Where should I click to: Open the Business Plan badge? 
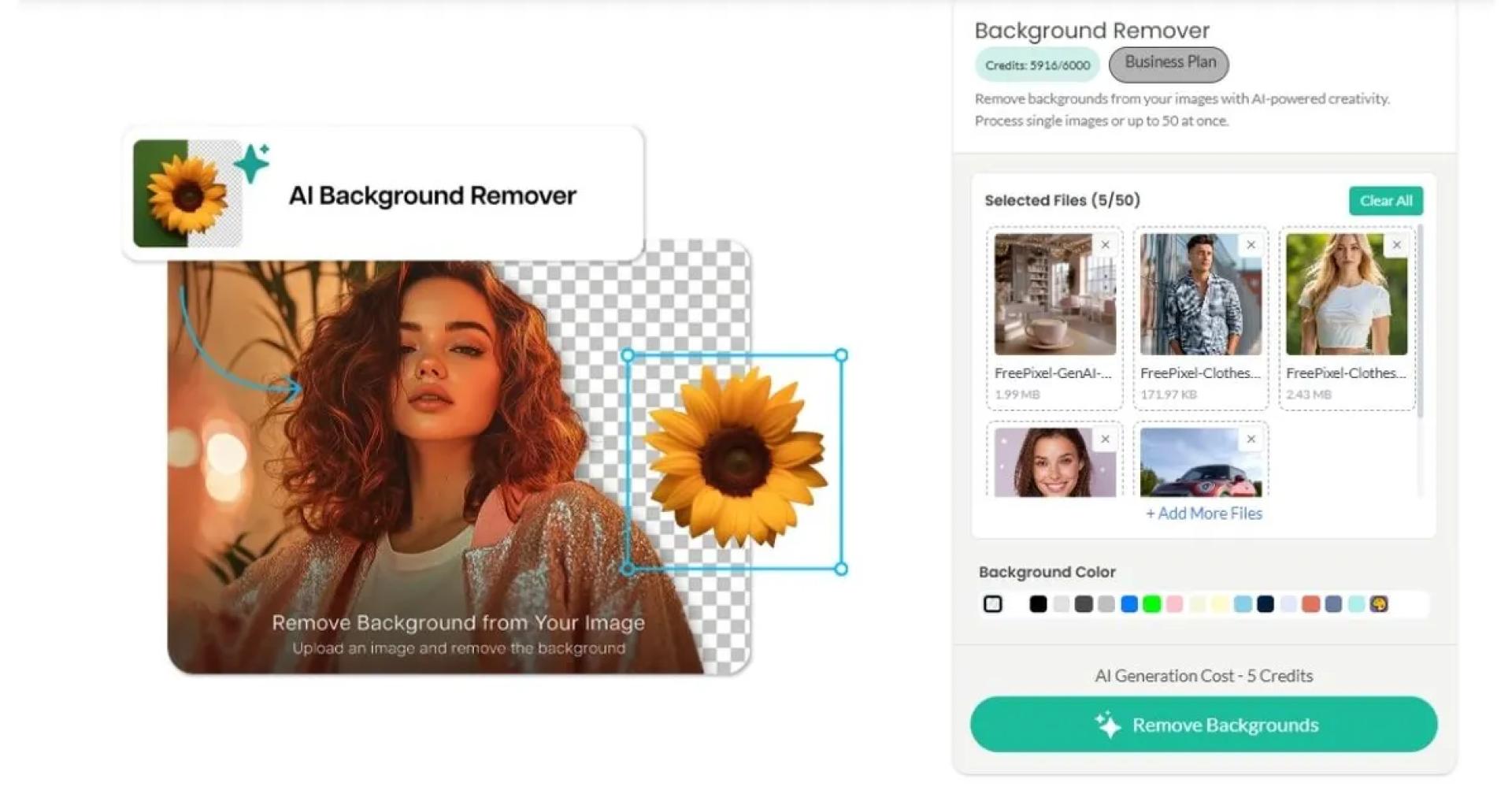(1169, 63)
